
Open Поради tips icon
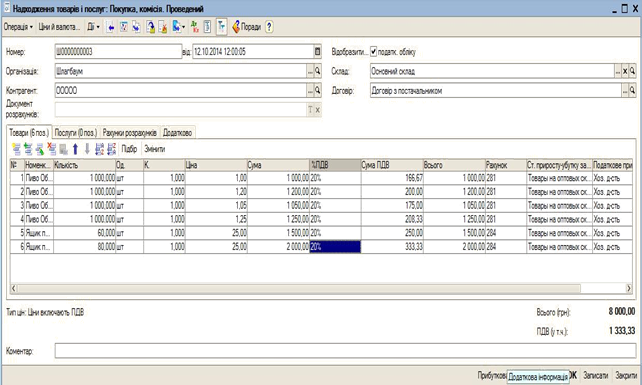(x=246, y=27)
